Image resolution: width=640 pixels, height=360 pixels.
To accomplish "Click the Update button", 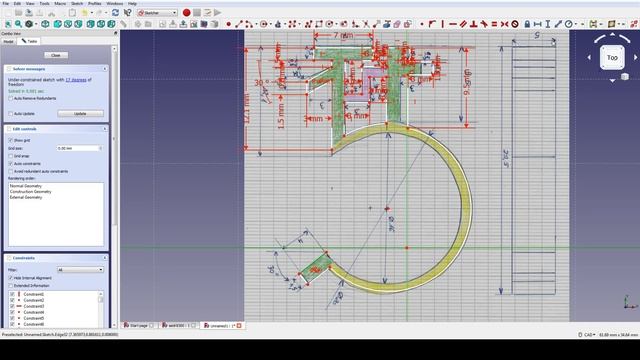I will pyautogui.click(x=80, y=113).
